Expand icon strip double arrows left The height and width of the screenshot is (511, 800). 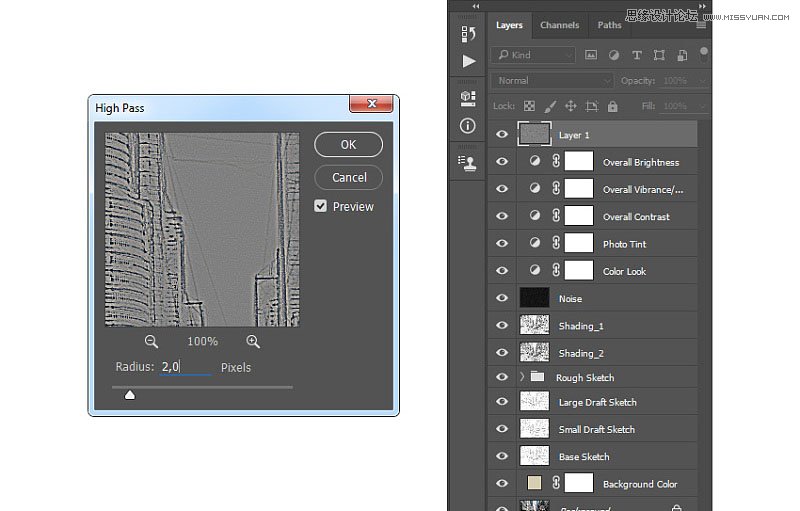tap(476, 6)
